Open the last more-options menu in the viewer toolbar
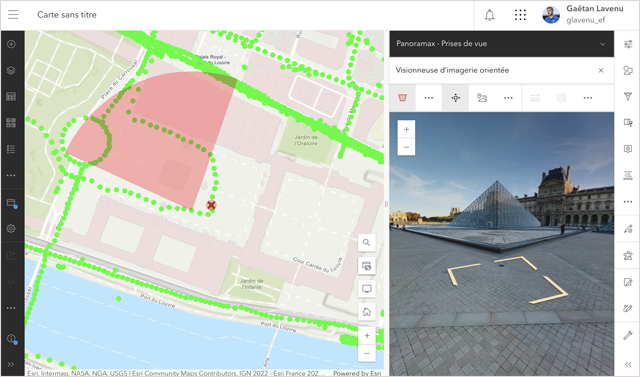Image resolution: width=640 pixels, height=377 pixels. coord(588,98)
